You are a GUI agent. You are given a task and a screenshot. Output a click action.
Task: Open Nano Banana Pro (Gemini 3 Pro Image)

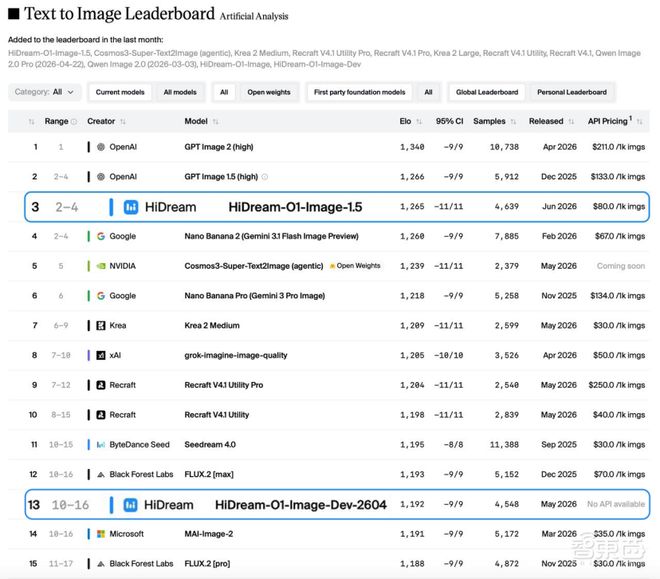255,296
